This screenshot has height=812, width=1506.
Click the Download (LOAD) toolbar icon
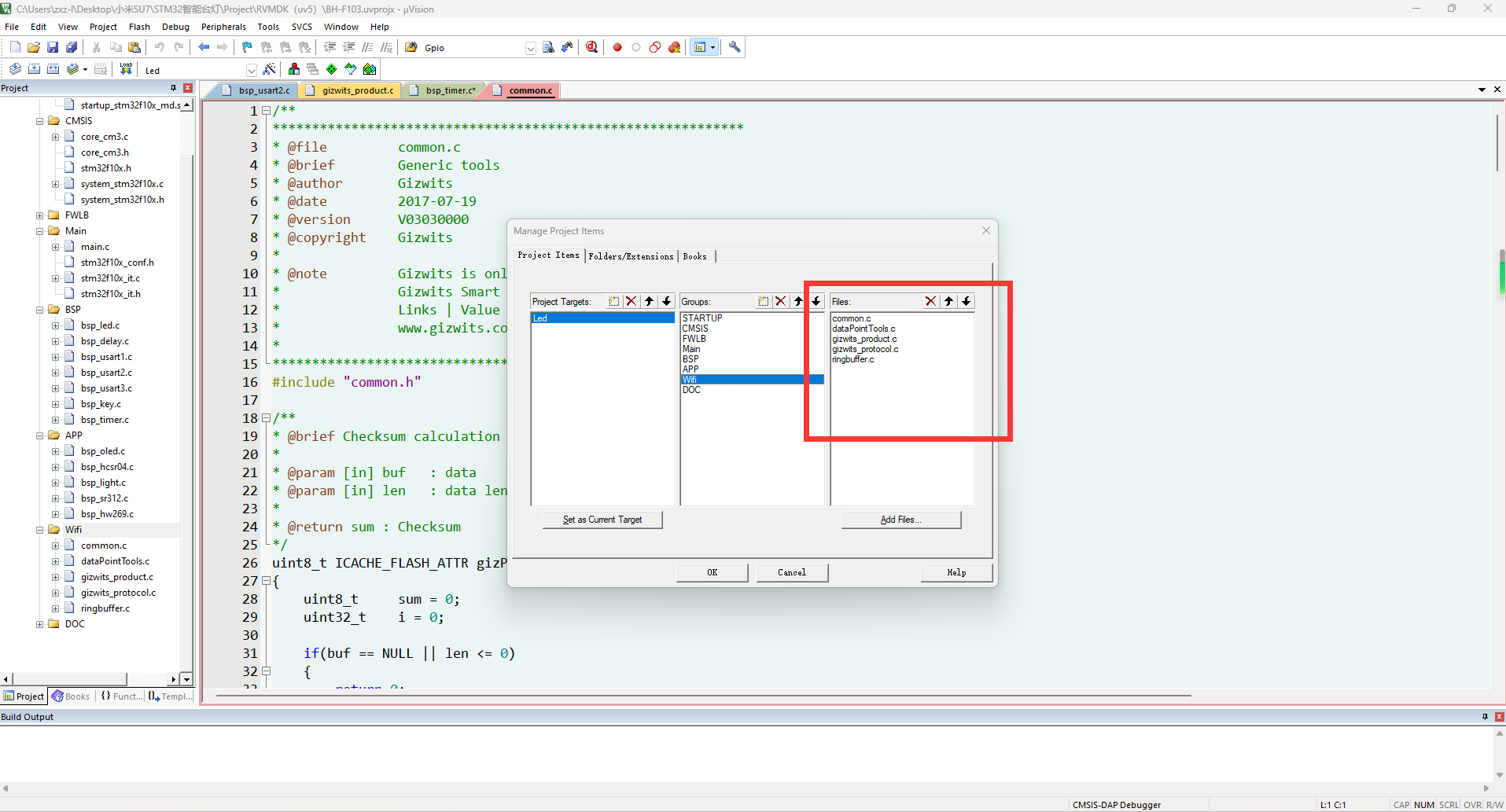pyautogui.click(x=126, y=69)
